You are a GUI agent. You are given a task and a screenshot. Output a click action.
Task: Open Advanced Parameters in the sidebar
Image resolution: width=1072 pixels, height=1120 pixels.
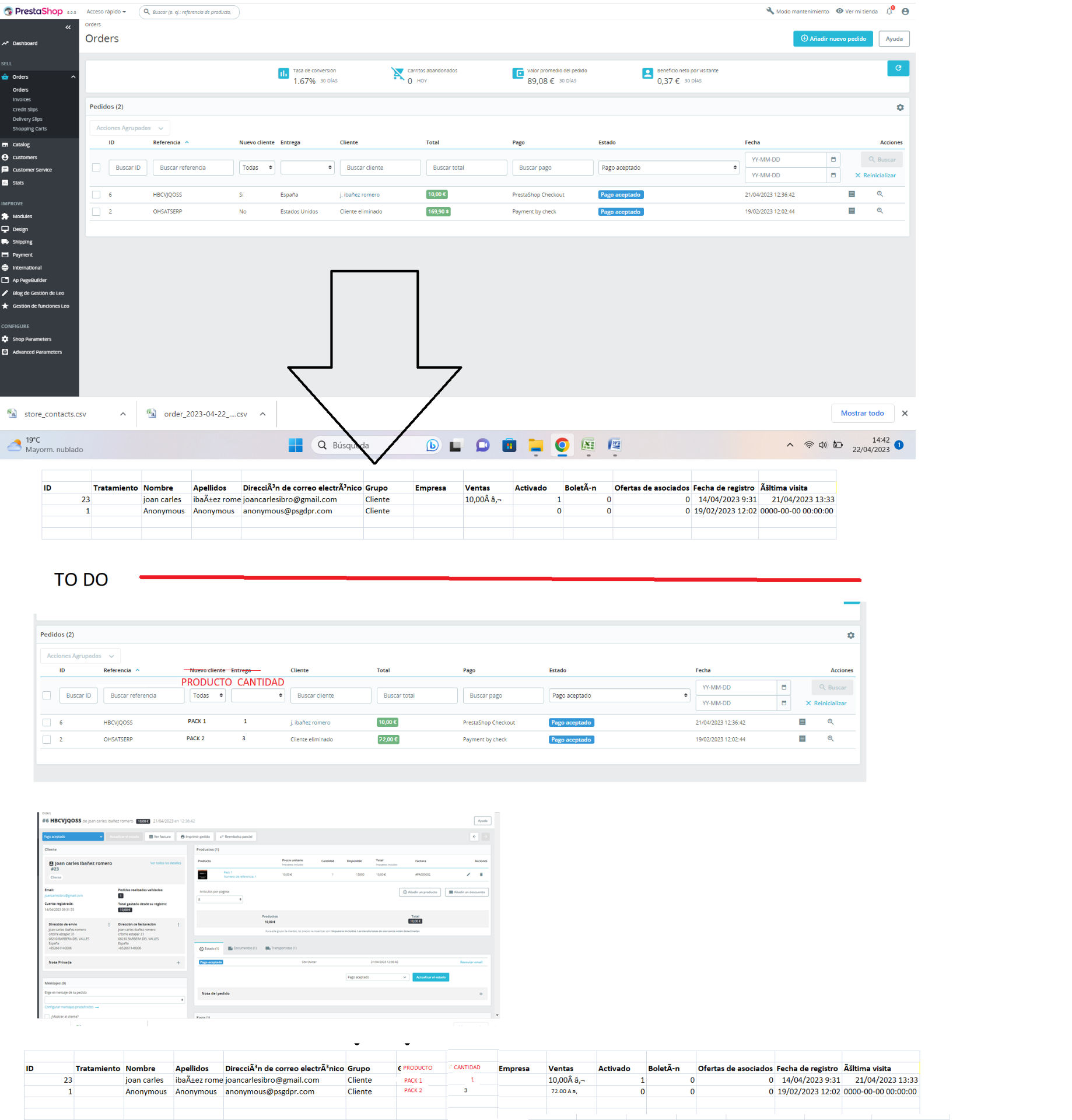(37, 352)
